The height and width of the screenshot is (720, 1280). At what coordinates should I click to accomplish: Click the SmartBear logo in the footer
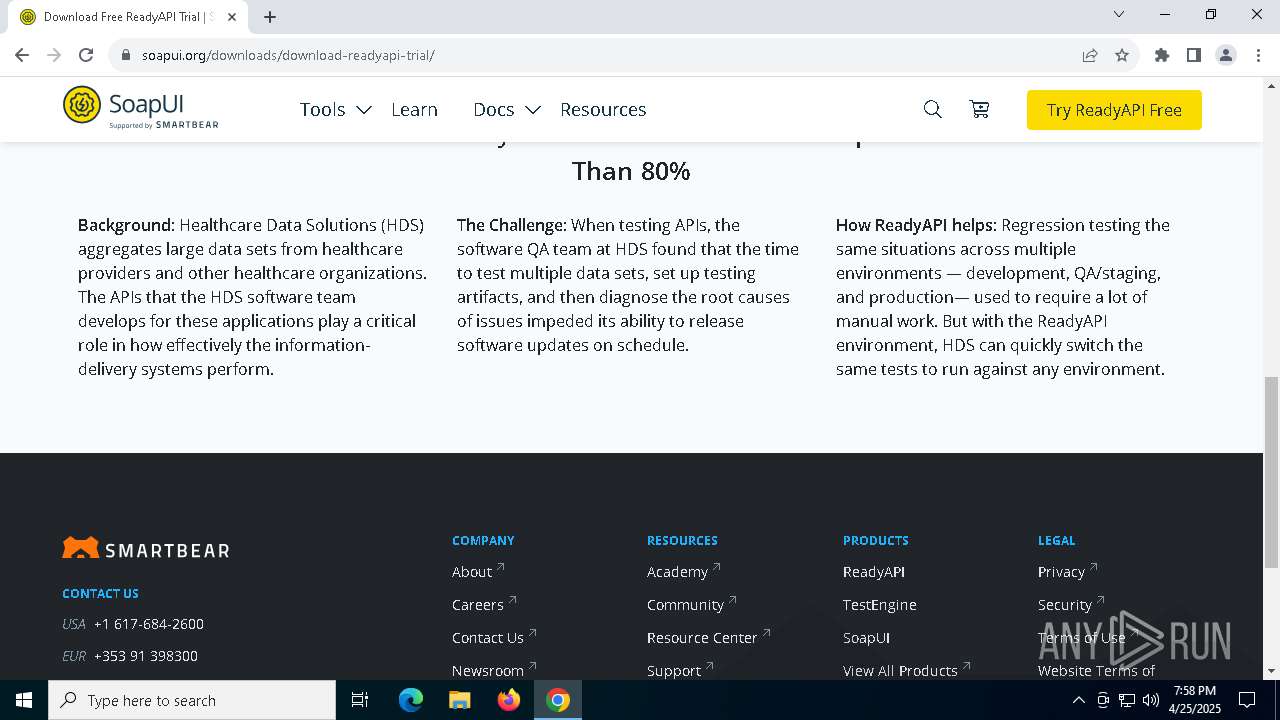click(146, 549)
